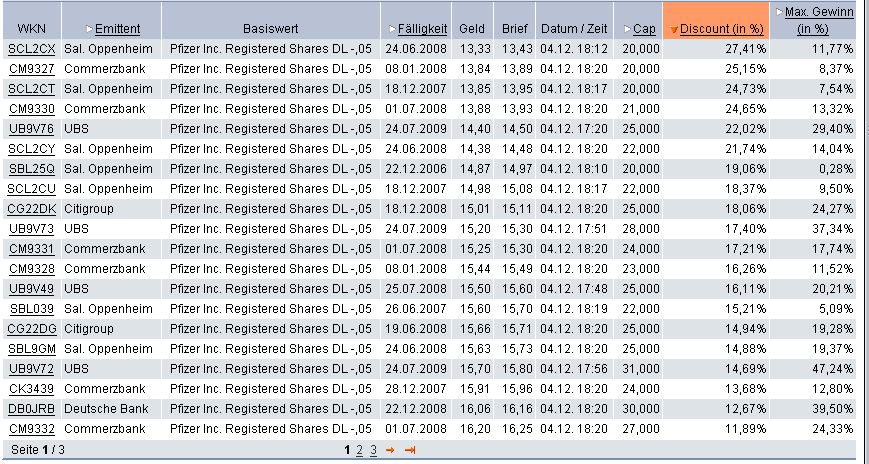Open WKN CG22DK details
The width and height of the screenshot is (869, 464).
point(32,208)
